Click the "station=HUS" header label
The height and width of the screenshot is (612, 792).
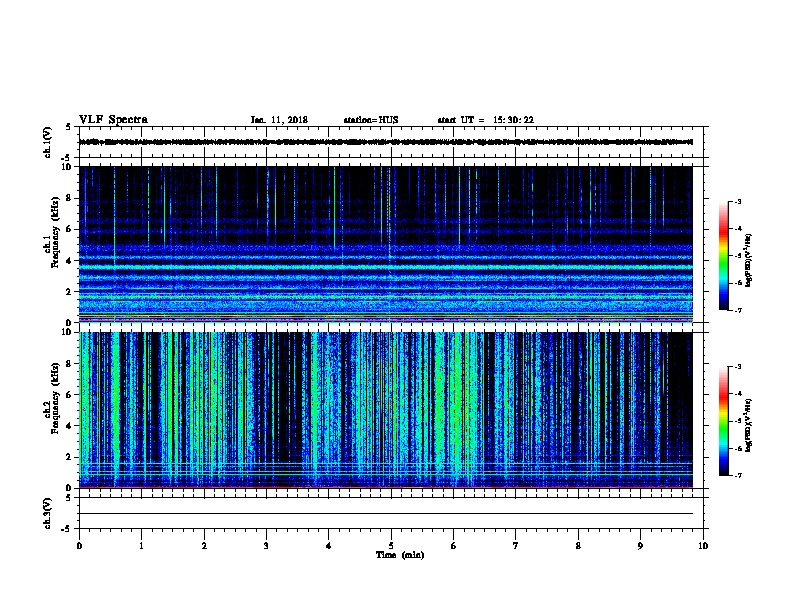(371, 120)
